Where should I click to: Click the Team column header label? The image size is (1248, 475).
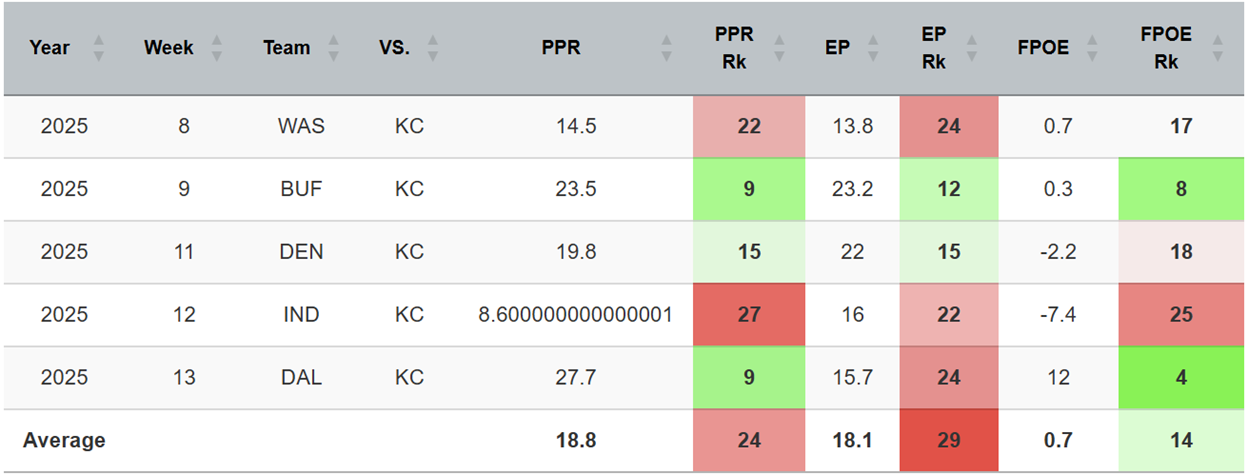(x=287, y=48)
